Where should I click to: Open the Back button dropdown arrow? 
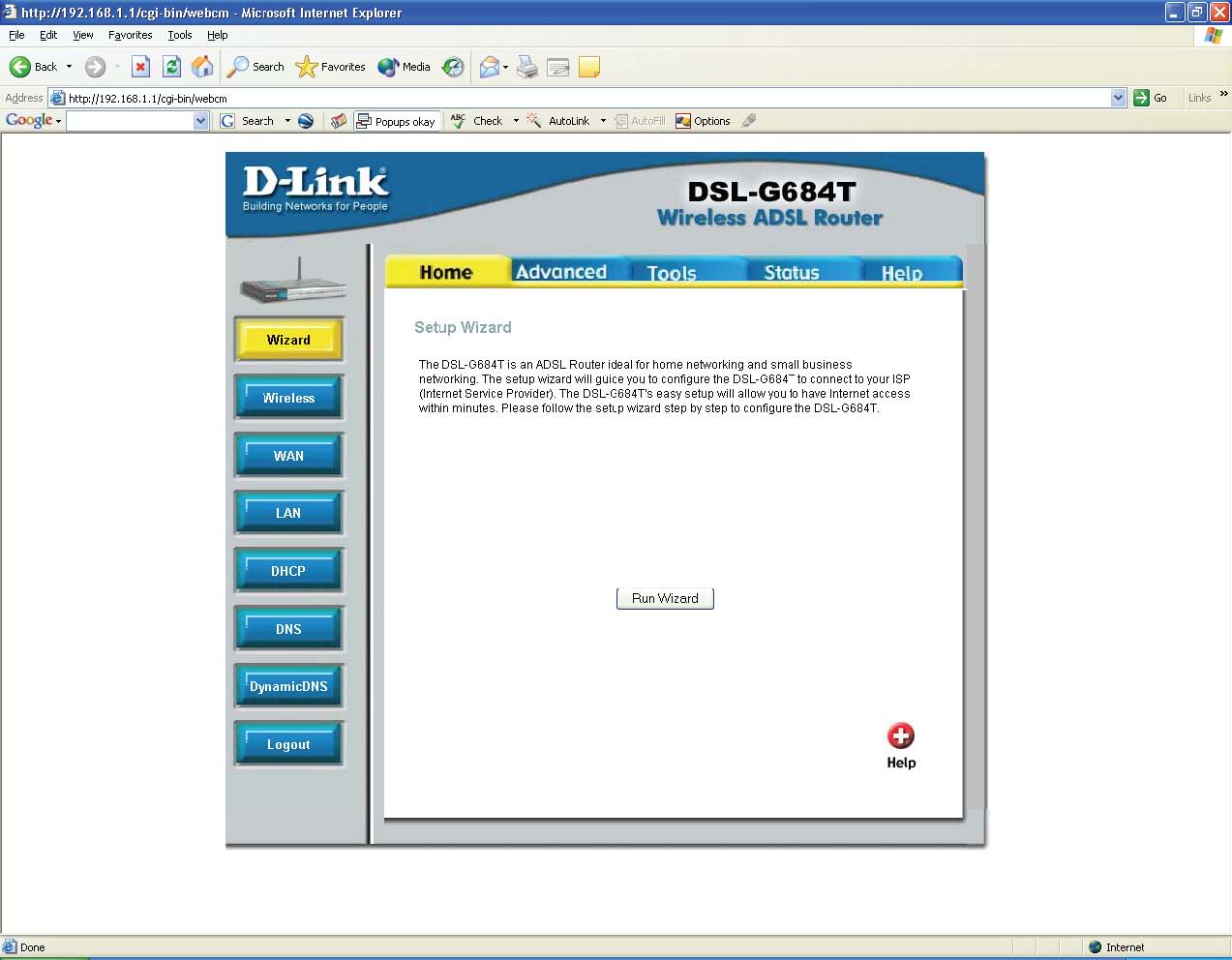click(x=69, y=67)
